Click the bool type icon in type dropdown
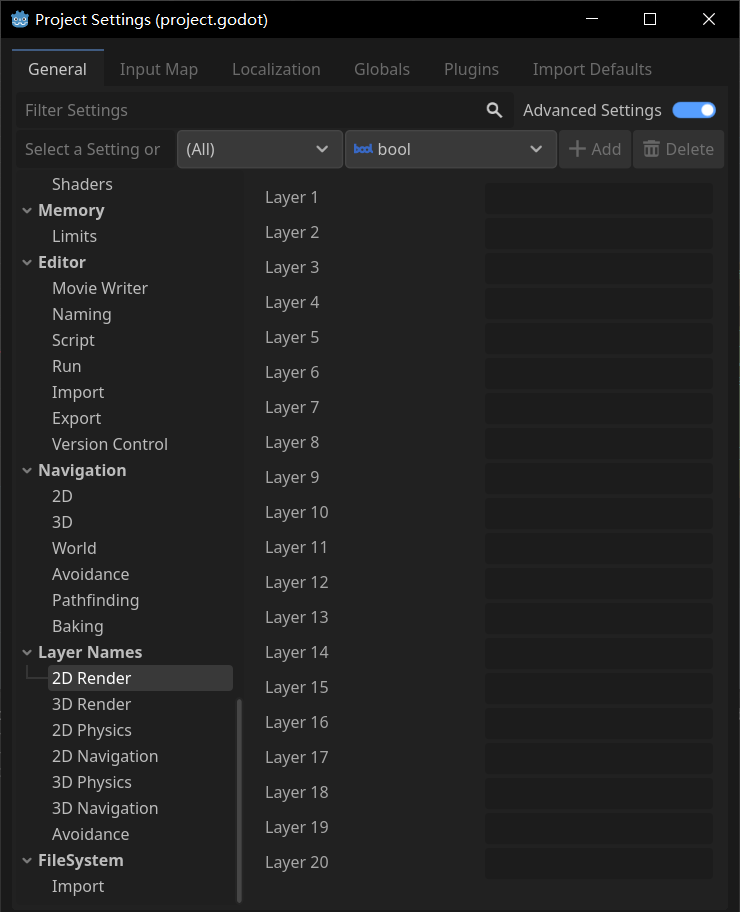The height and width of the screenshot is (912, 740). click(x=363, y=149)
